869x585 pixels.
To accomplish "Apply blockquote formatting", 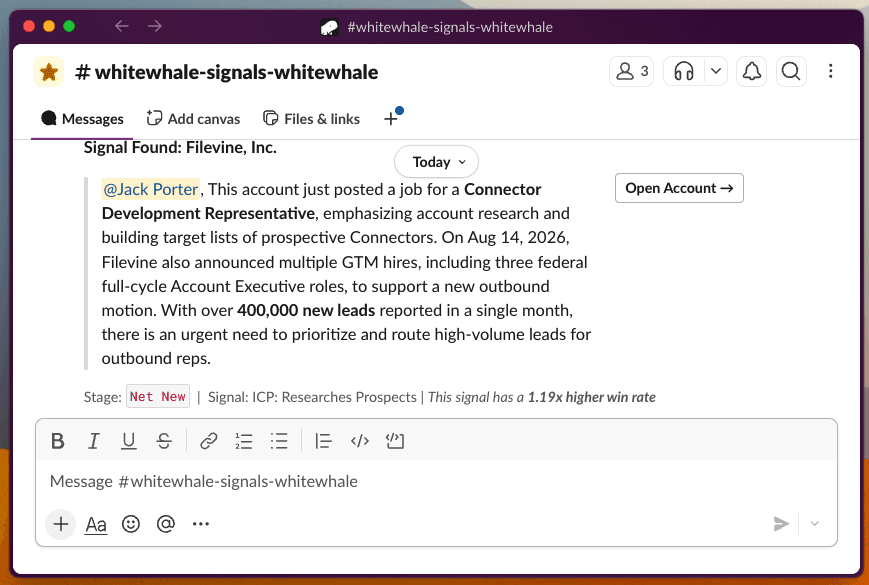I will [x=323, y=442].
